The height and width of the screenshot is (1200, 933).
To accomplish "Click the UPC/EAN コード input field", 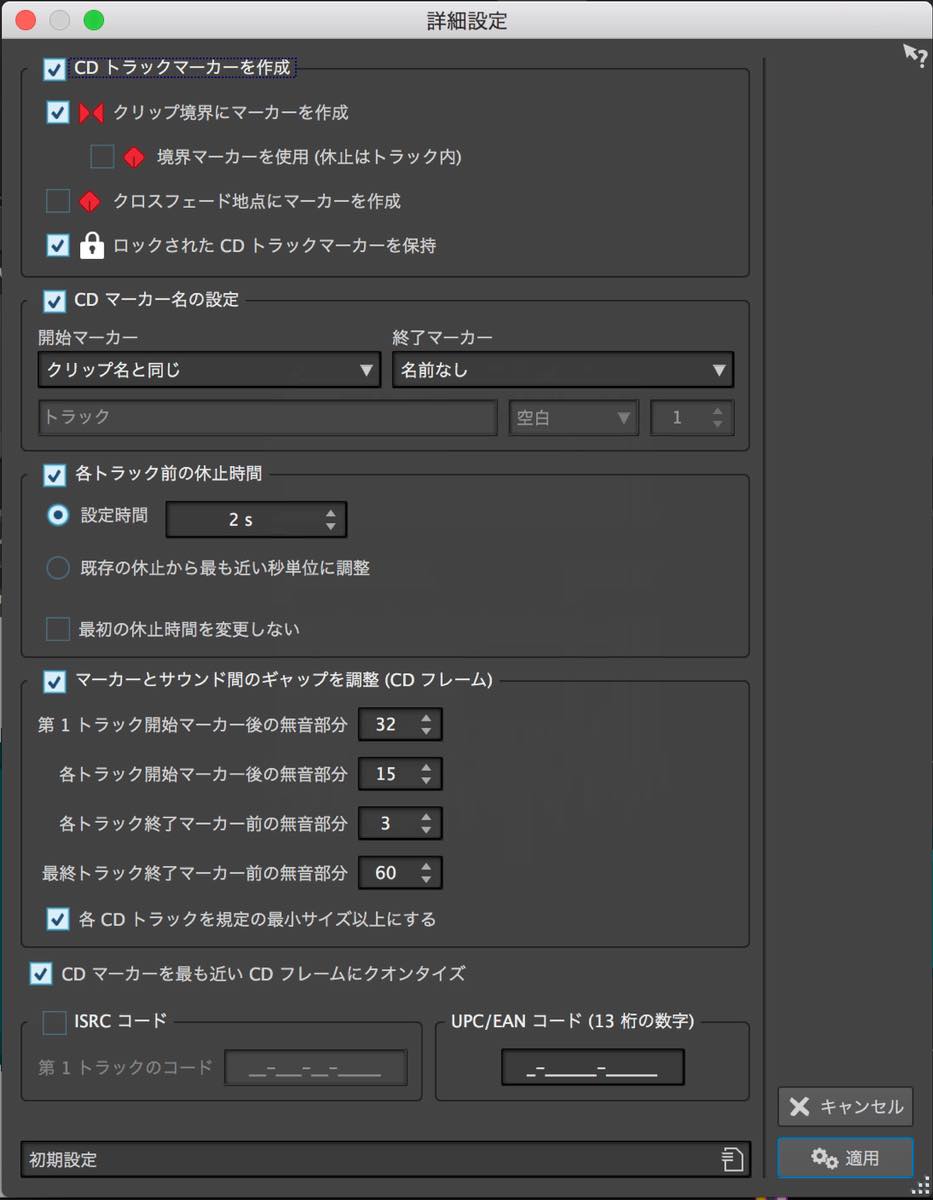I will [x=593, y=1068].
